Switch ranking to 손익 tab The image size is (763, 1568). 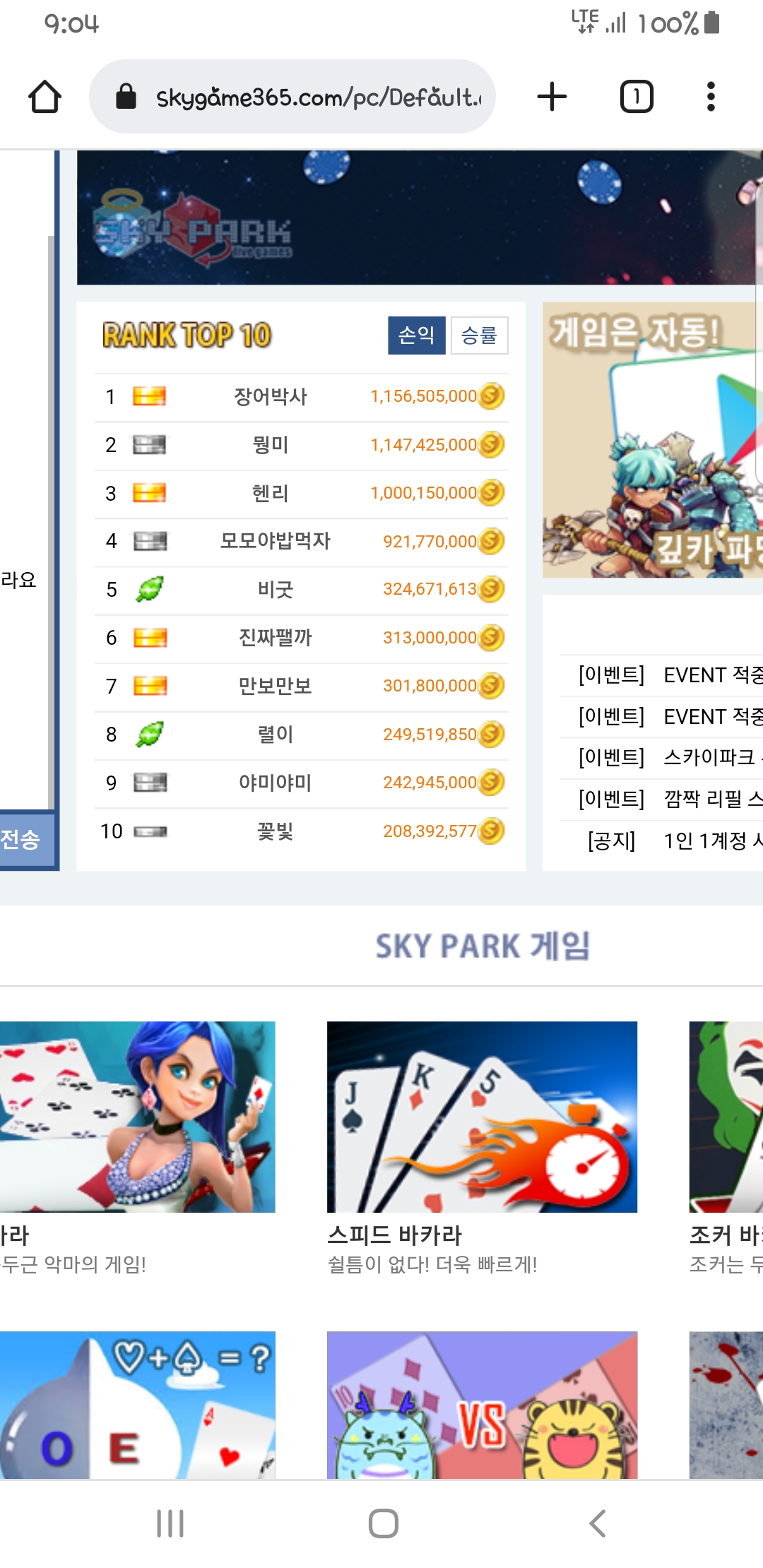click(x=416, y=335)
